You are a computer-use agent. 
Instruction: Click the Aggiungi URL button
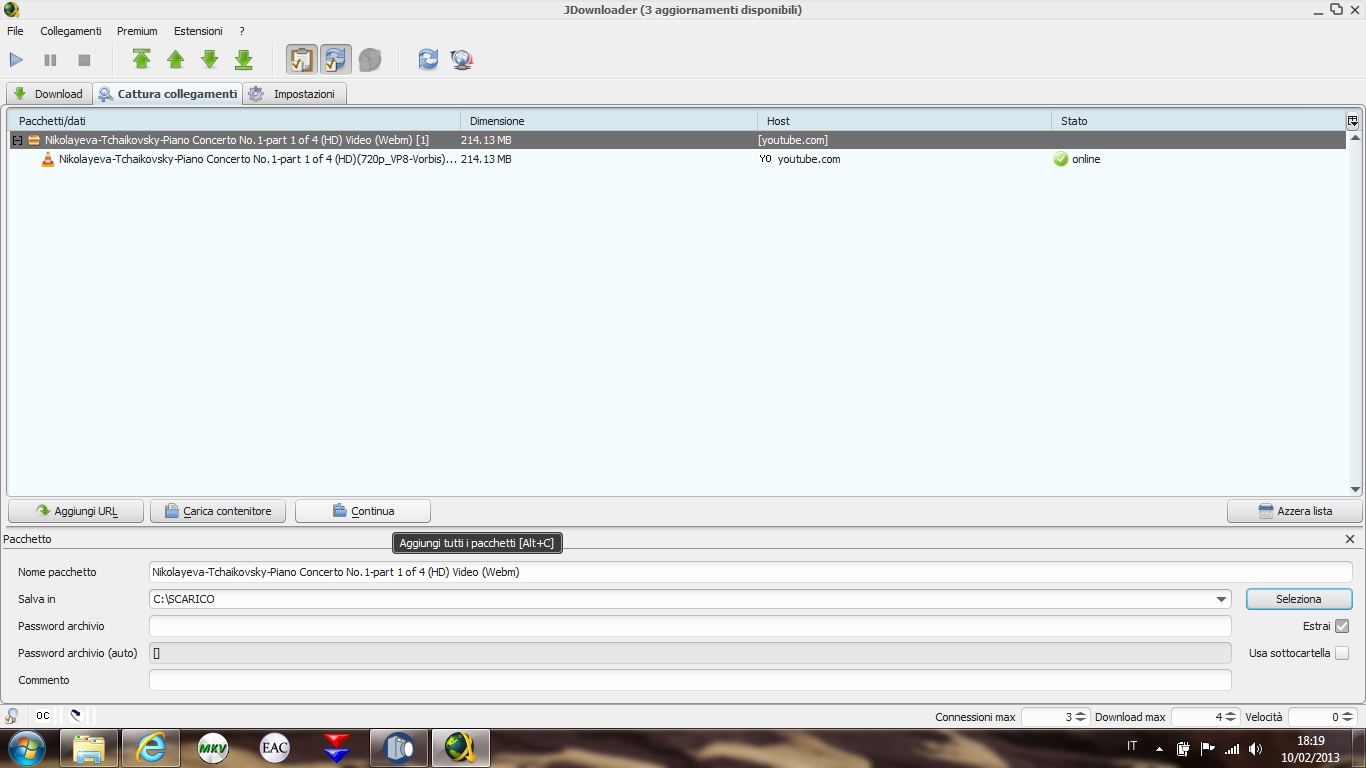pos(76,511)
